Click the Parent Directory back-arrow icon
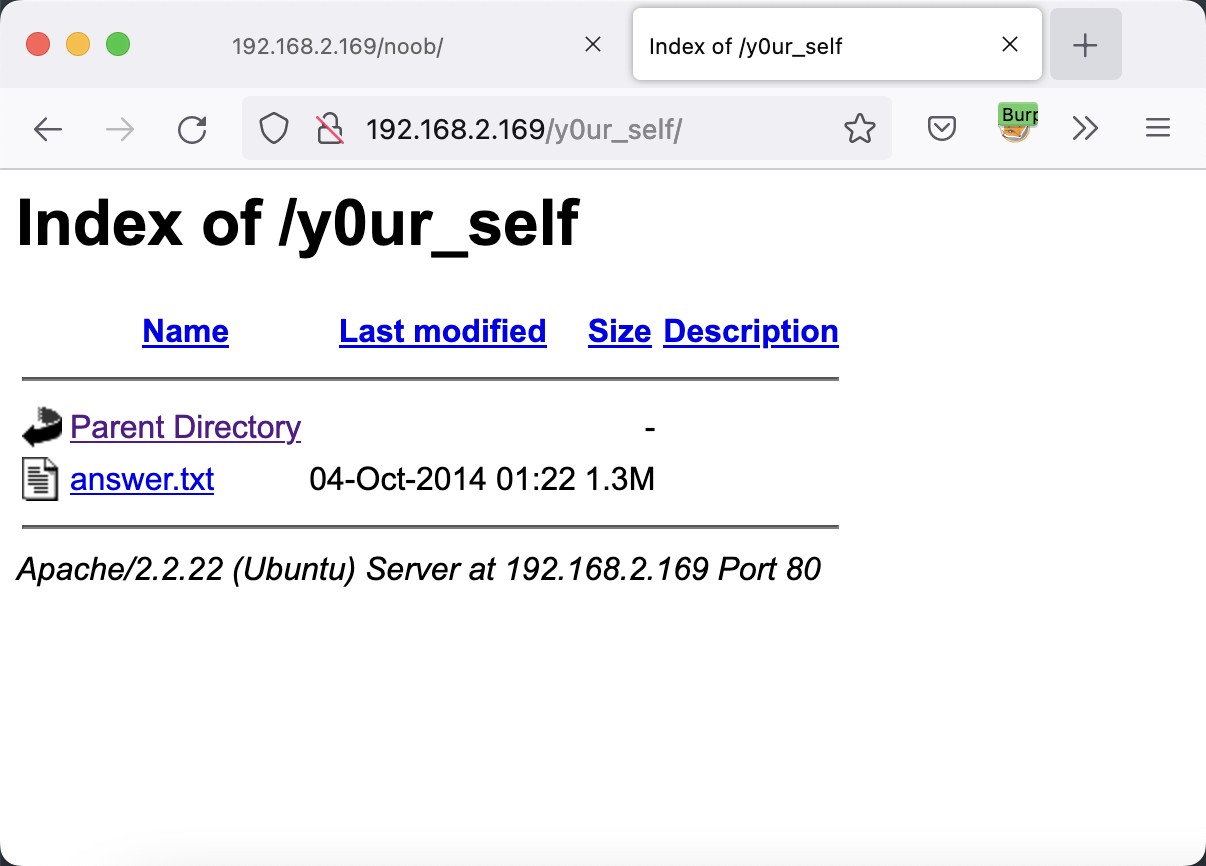The image size is (1206, 866). click(x=41, y=427)
